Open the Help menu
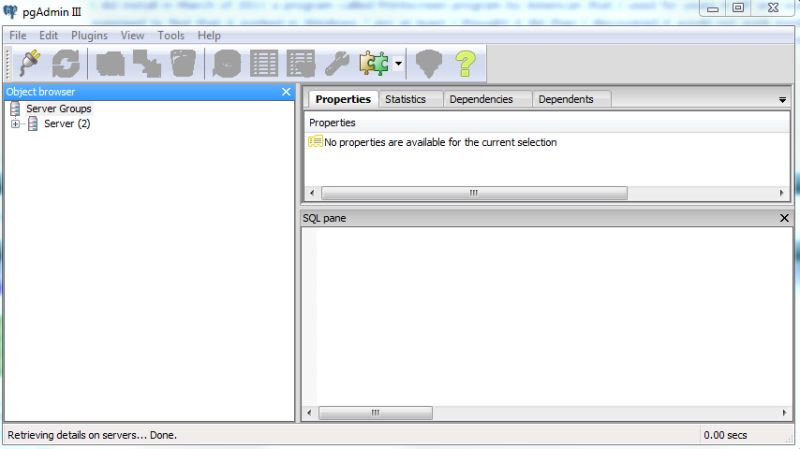The image size is (800, 449). pyautogui.click(x=209, y=35)
